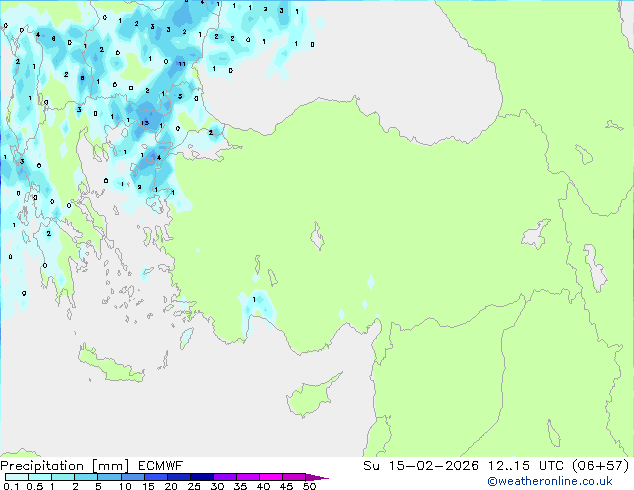Click the 1–2 mm legend color box
The height and width of the screenshot is (490, 634).
(x=63, y=477)
